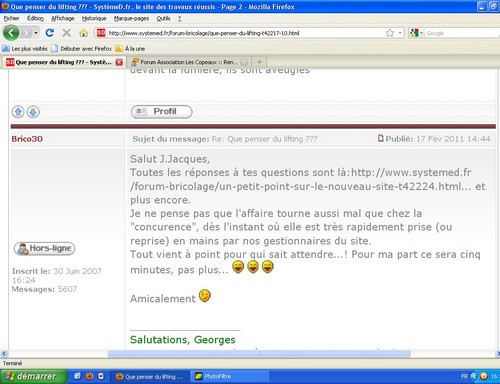Open the Google search engine selector dropdown

[x=416, y=33]
